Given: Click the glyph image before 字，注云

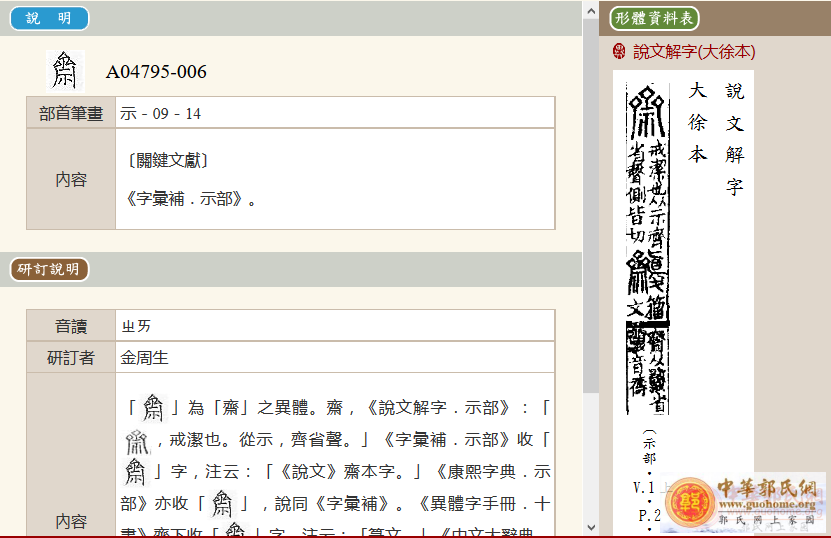Looking at the screenshot, I should 135,472.
